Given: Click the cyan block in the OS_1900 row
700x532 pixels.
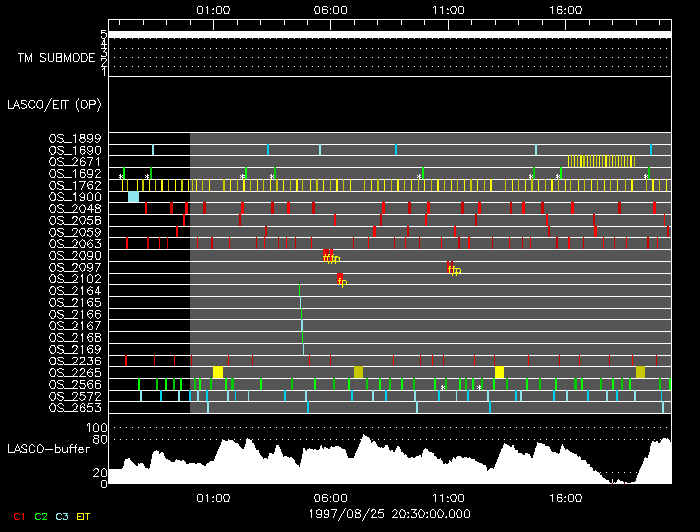Looking at the screenshot, I should [x=133, y=197].
